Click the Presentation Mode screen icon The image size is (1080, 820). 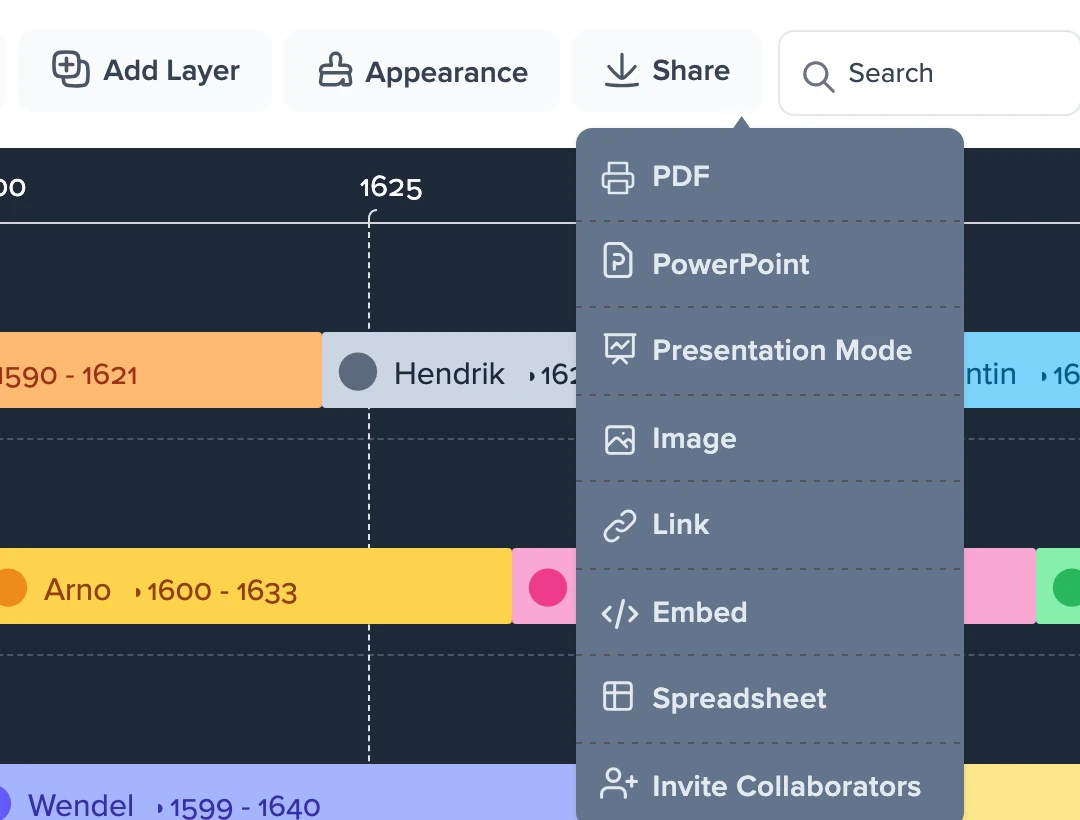[x=619, y=348]
